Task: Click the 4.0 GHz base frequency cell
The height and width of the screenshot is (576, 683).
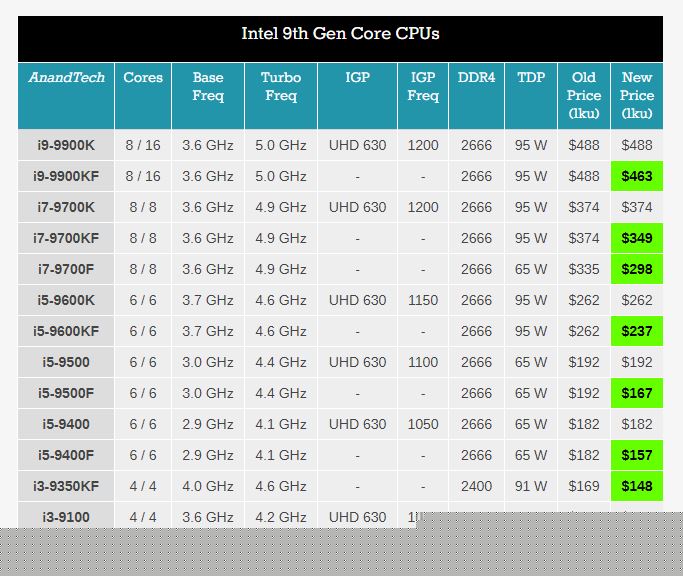Action: click(208, 486)
